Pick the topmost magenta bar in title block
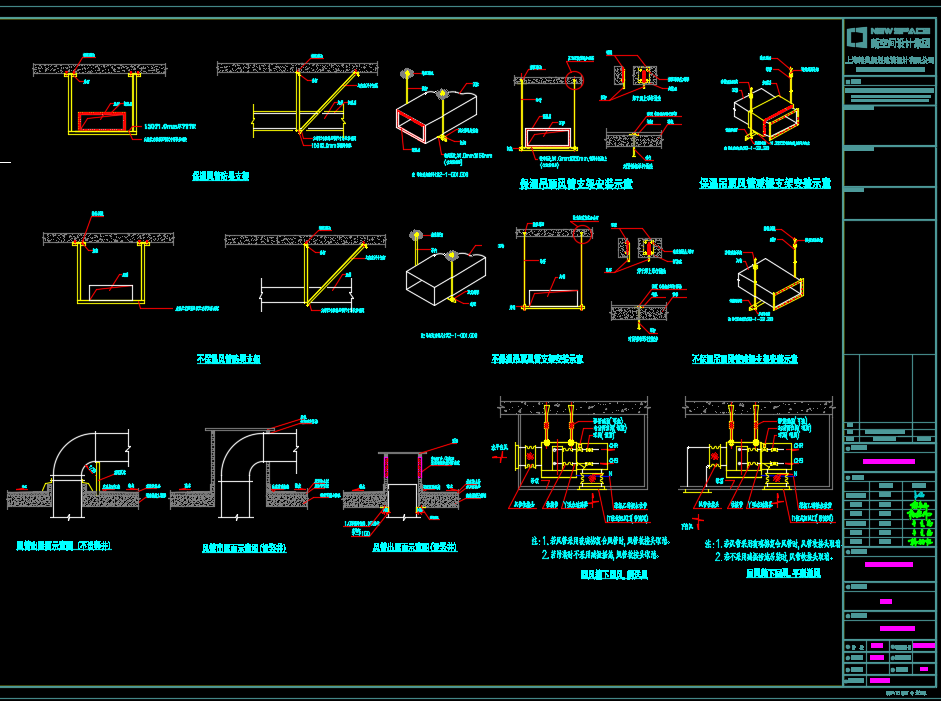This screenshot has height=701, width=941. click(x=888, y=461)
